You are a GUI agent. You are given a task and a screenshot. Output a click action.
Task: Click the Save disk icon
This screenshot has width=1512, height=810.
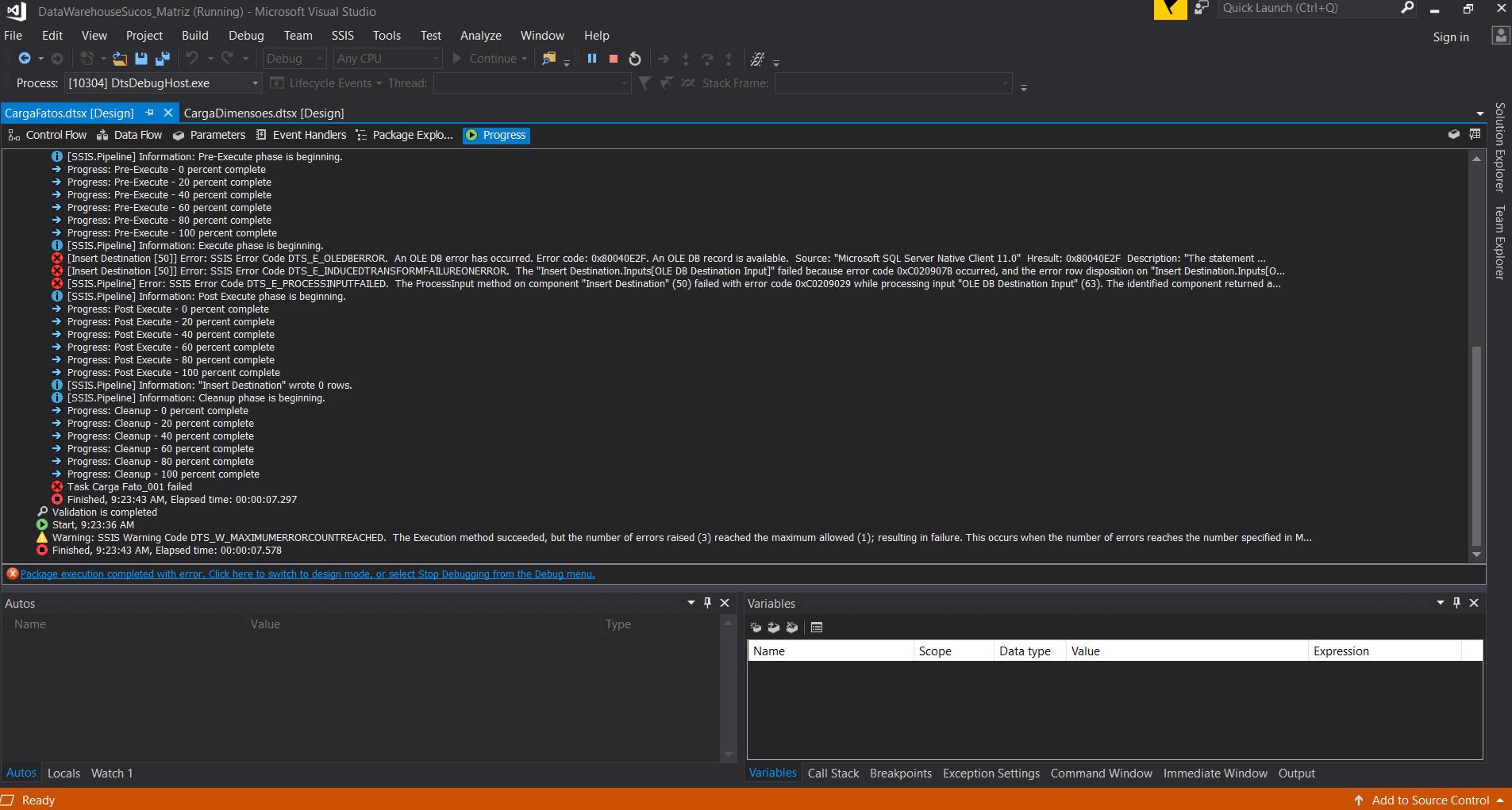(141, 59)
